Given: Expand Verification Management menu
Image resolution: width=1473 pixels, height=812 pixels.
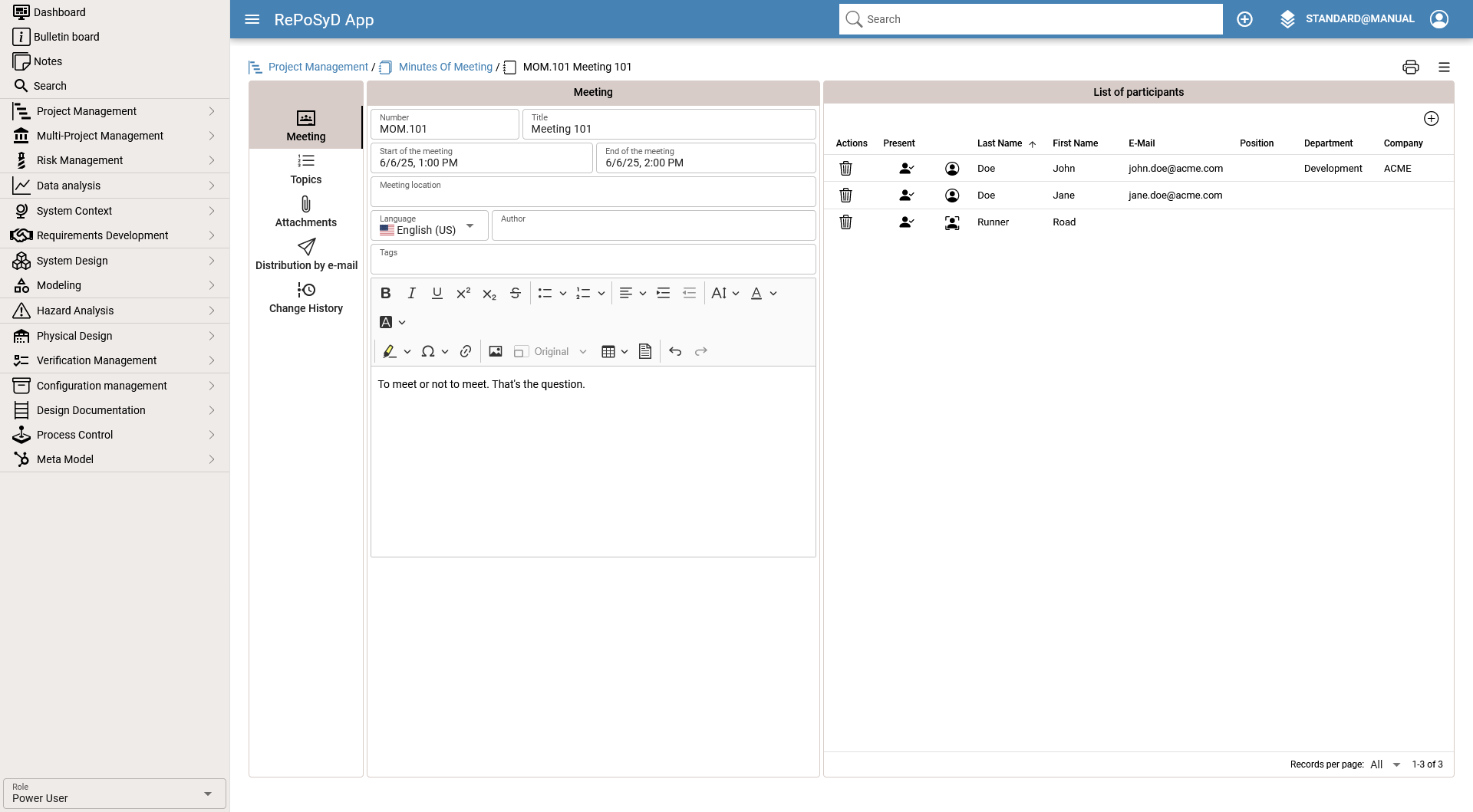Looking at the screenshot, I should click(x=114, y=360).
